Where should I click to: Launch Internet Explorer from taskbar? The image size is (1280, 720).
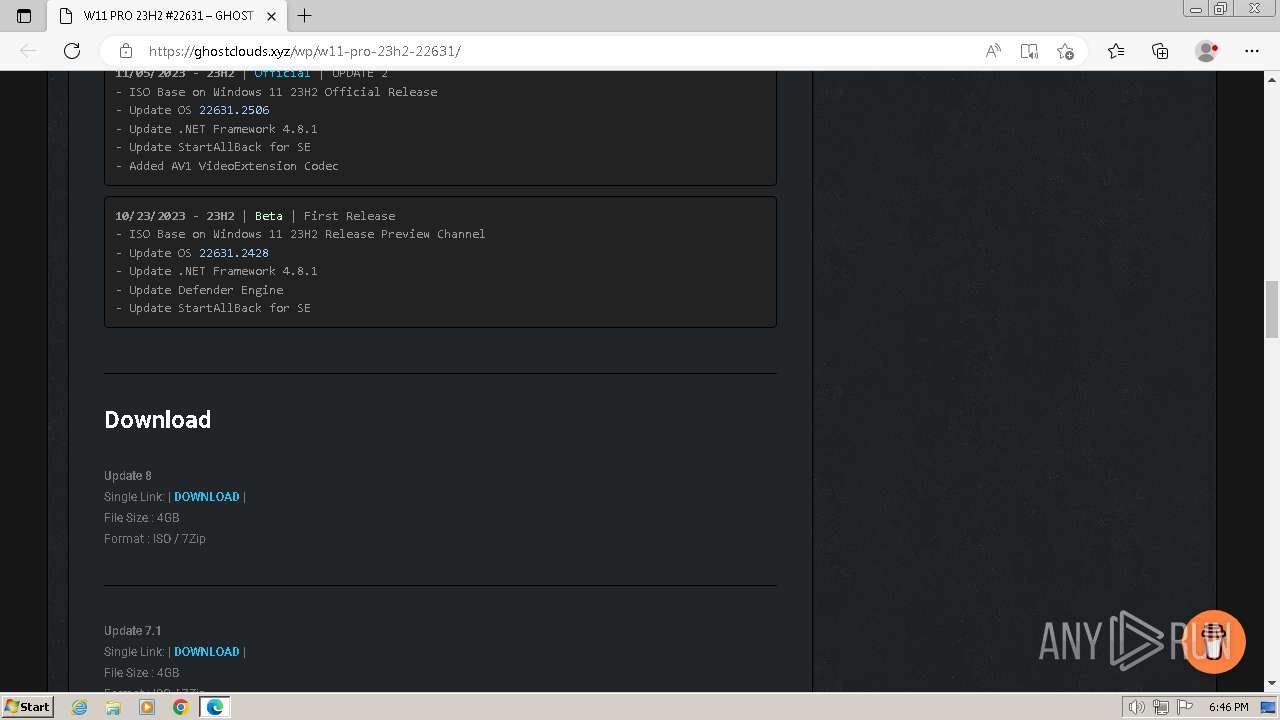coord(80,707)
